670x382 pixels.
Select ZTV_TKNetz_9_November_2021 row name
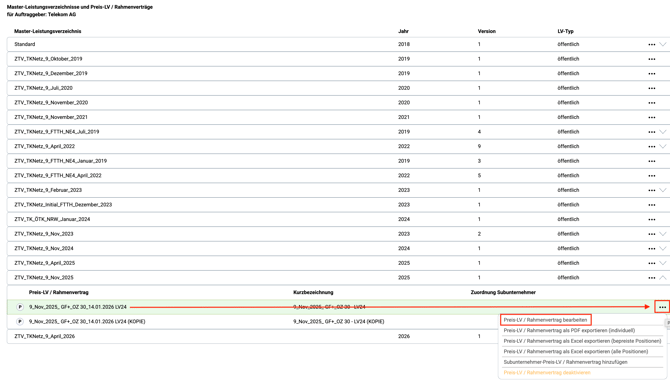point(51,117)
